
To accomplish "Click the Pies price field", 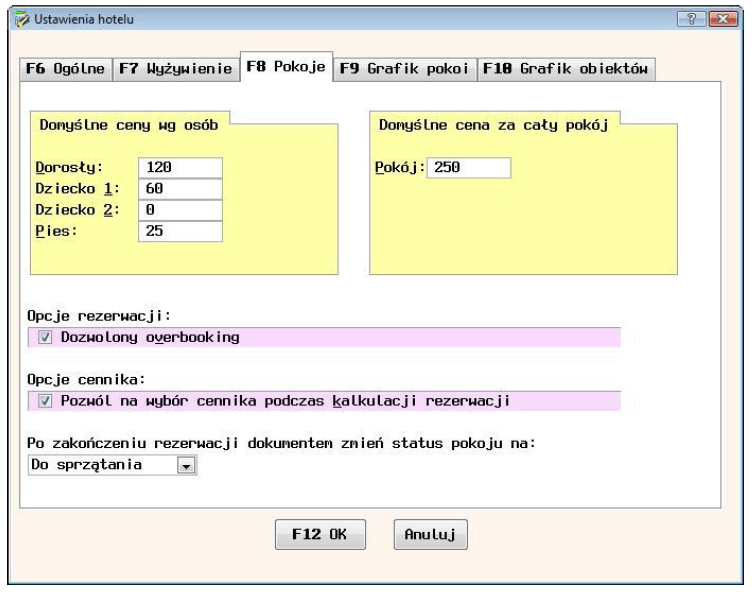I will click(180, 231).
